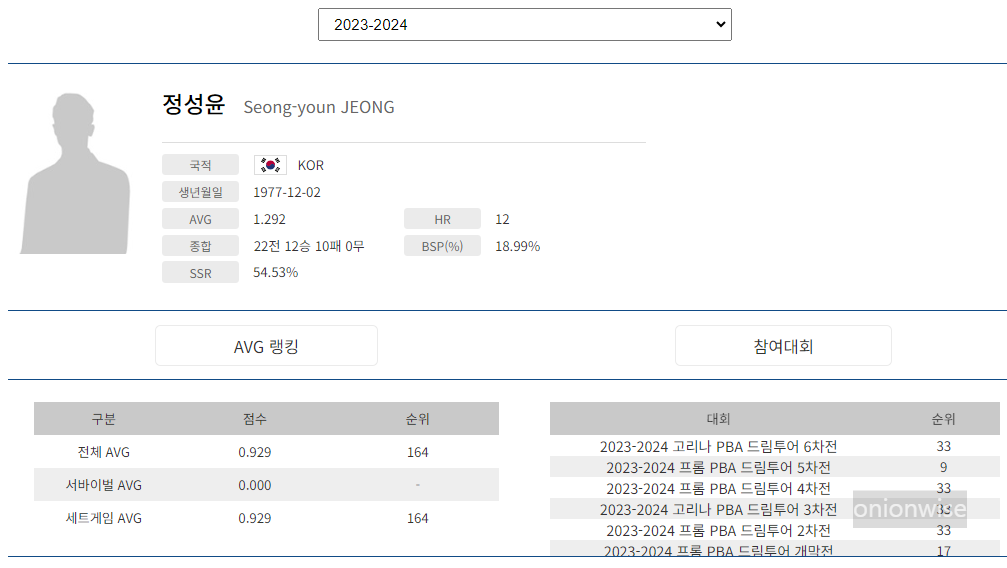Click the 서바이벌 AVG score 0.000

[x=255, y=485]
